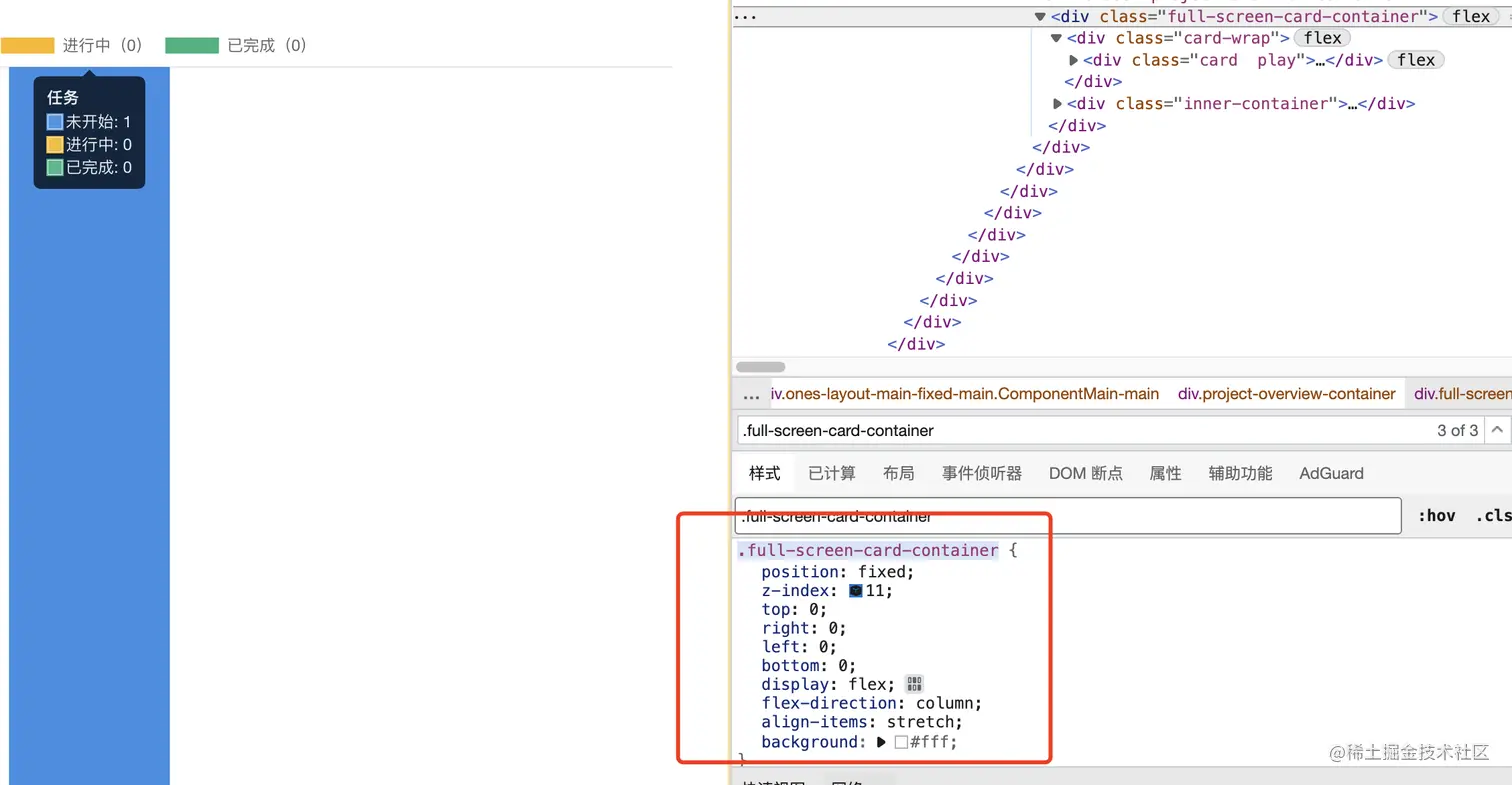Open the 布局 layout tab
Image resolution: width=1512 pixels, height=785 pixels.
point(898,473)
